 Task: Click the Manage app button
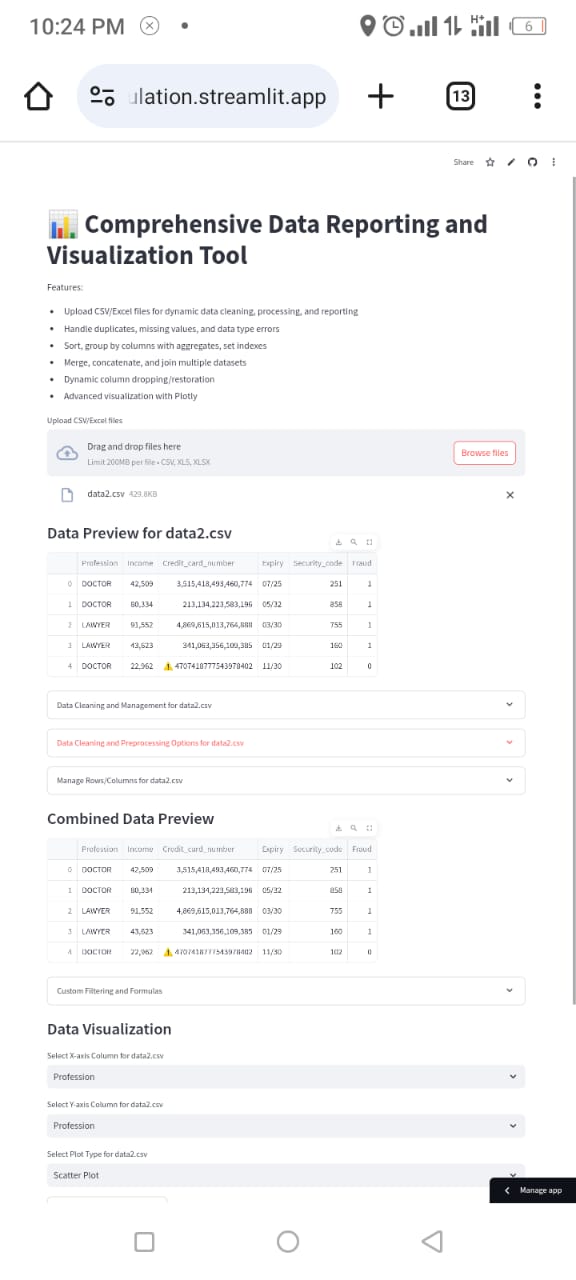click(x=532, y=1191)
